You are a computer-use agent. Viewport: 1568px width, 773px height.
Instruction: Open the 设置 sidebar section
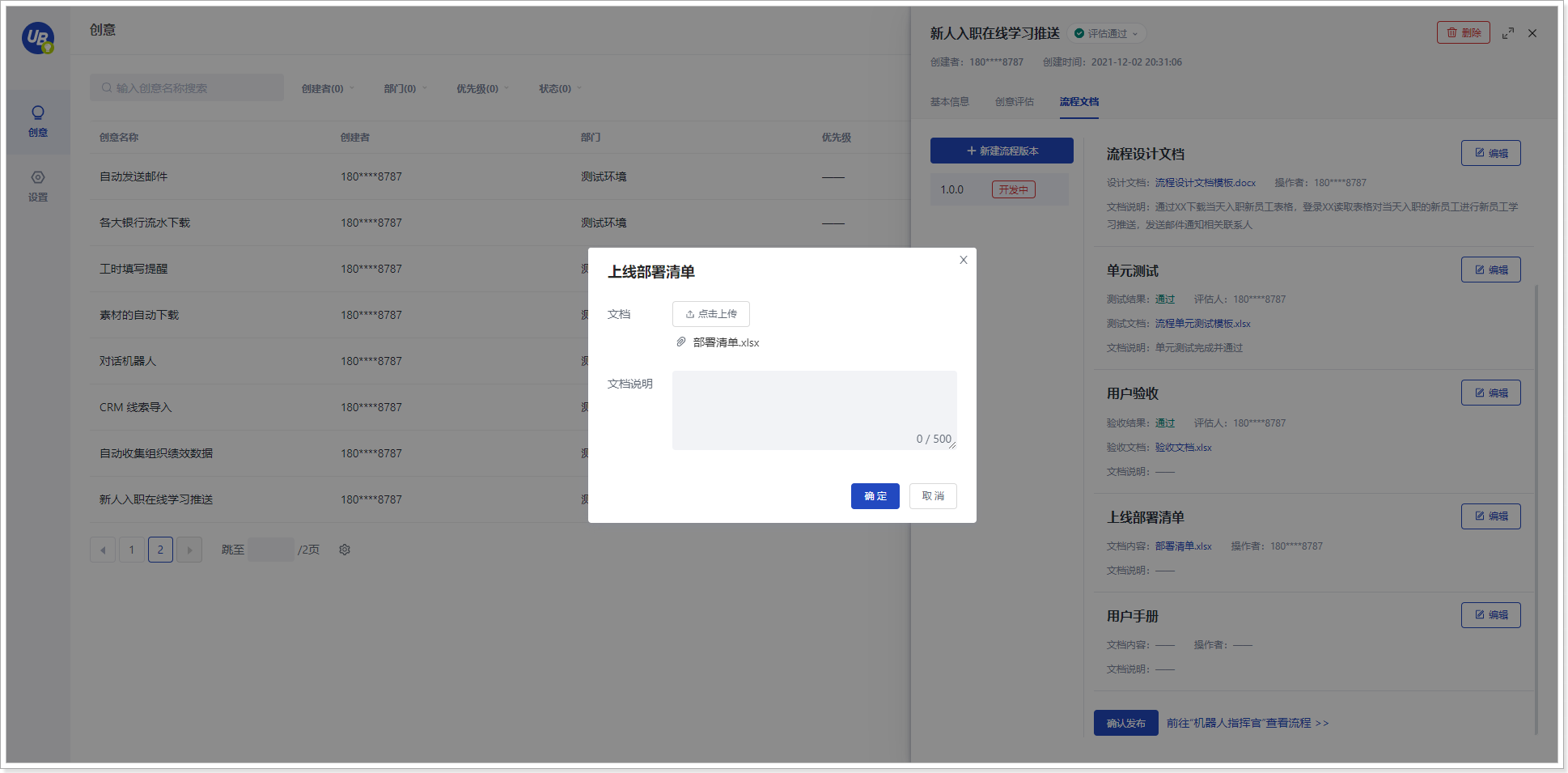click(38, 186)
